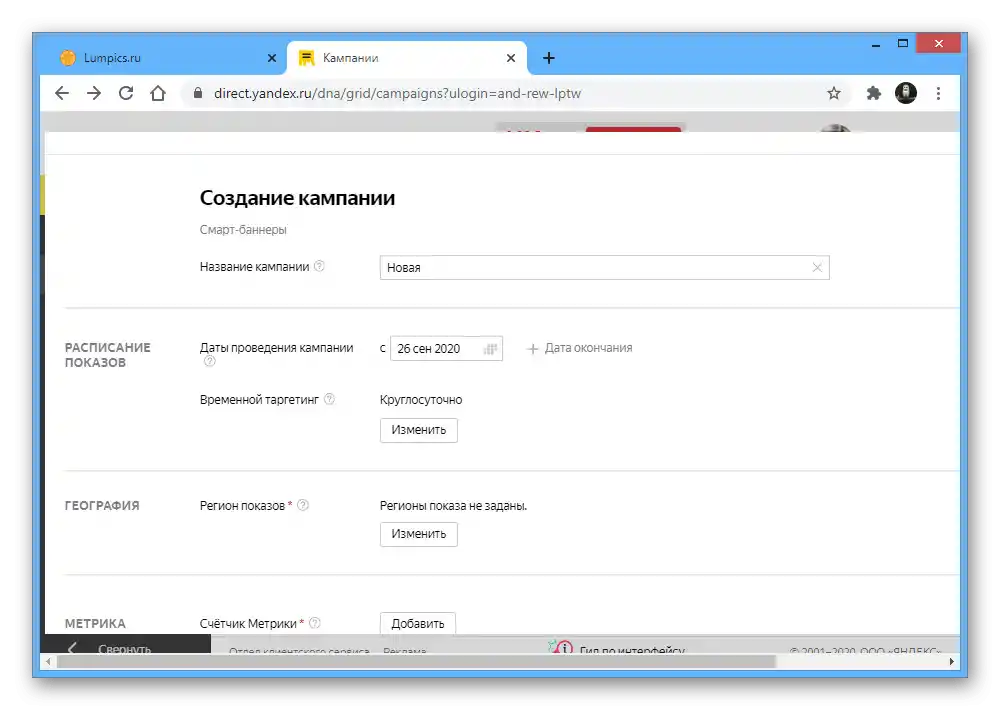This screenshot has height=710, width=1000.
Task: Minimize the browser window
Action: pyautogui.click(x=876, y=44)
